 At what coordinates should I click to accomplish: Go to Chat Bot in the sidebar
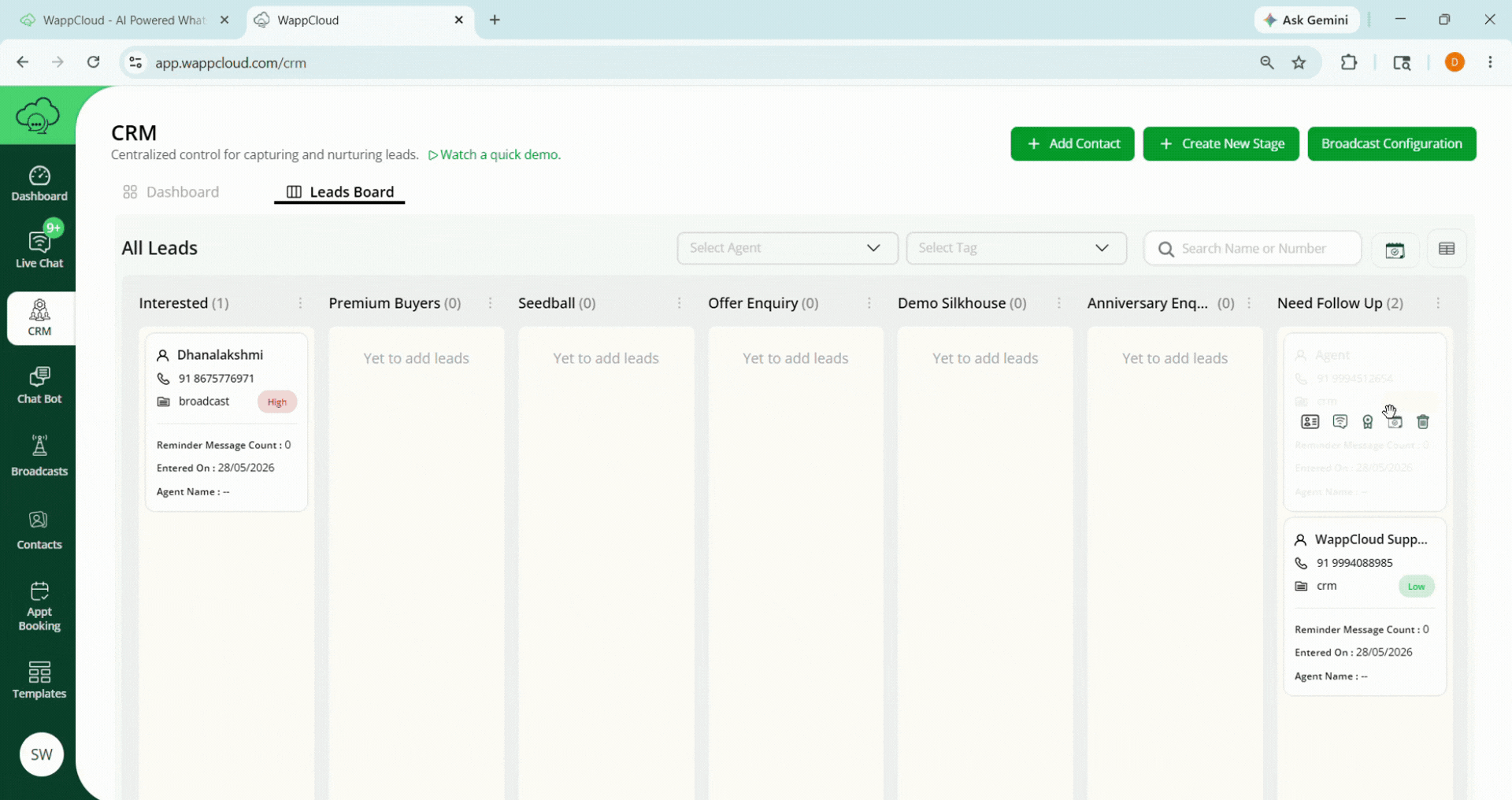tap(39, 385)
